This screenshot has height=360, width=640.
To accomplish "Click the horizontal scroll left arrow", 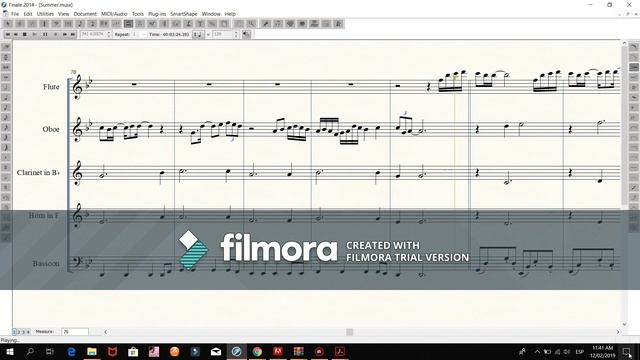I will (105, 332).
